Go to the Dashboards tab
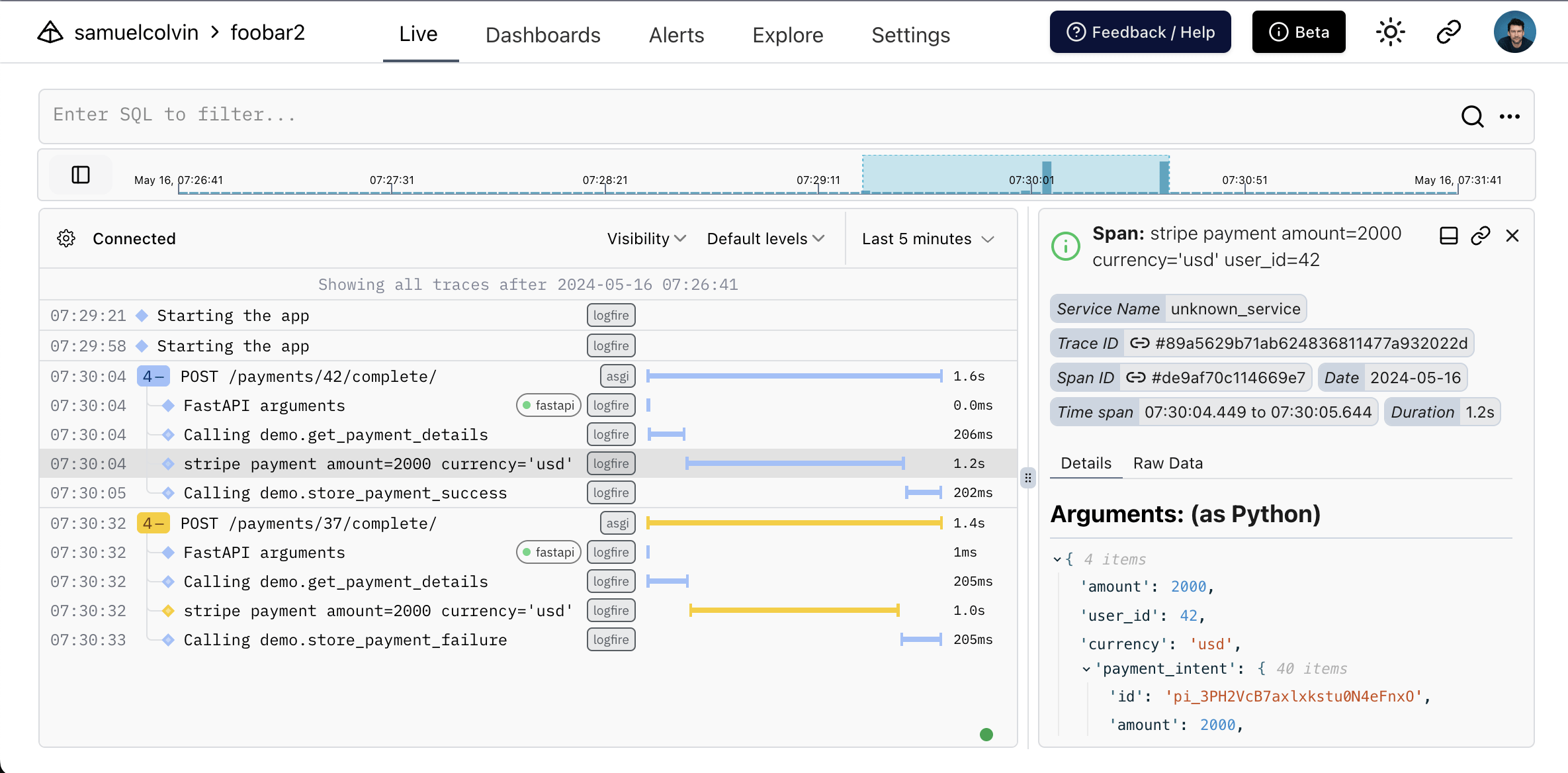The height and width of the screenshot is (773, 1568). click(543, 34)
